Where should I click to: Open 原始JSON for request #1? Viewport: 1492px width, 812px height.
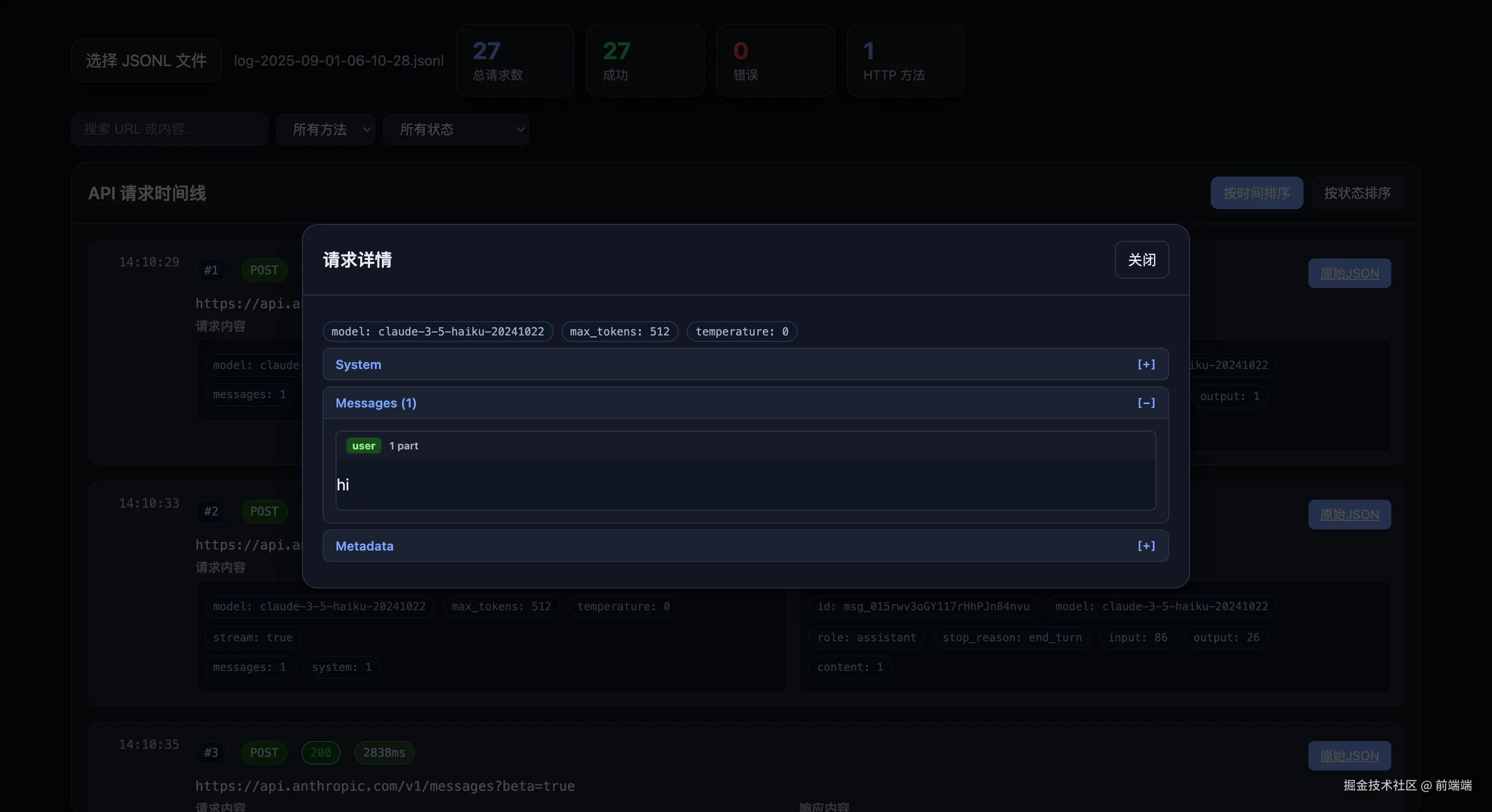(1349, 273)
